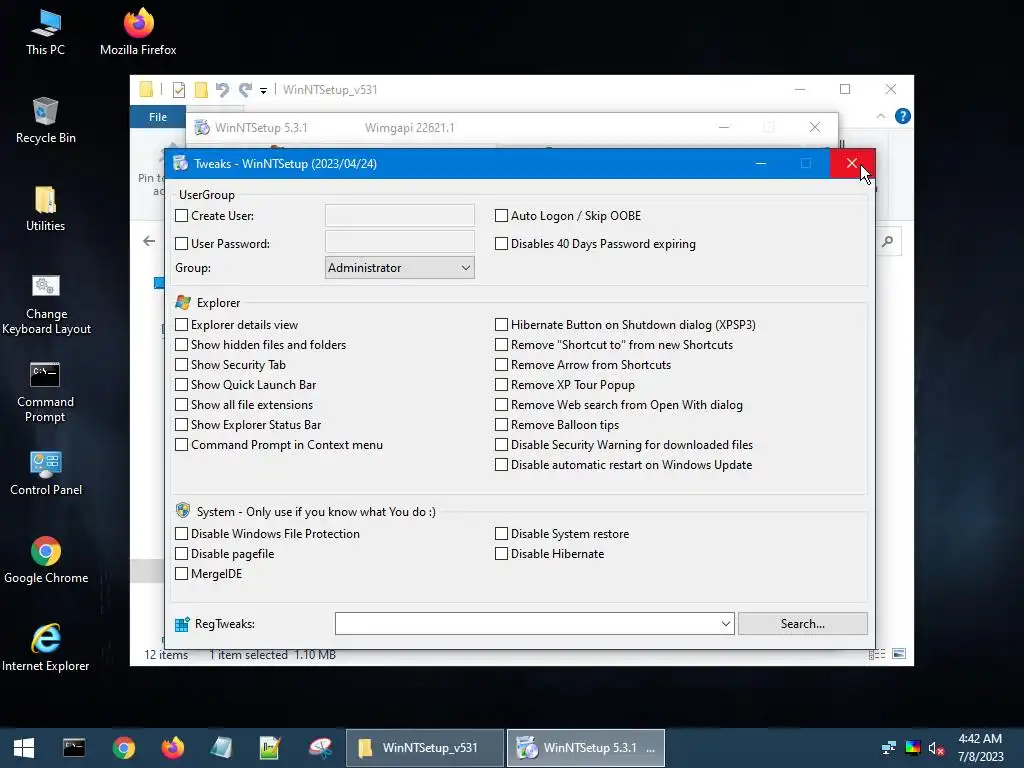Open Utilities folder on desktop

point(45,208)
